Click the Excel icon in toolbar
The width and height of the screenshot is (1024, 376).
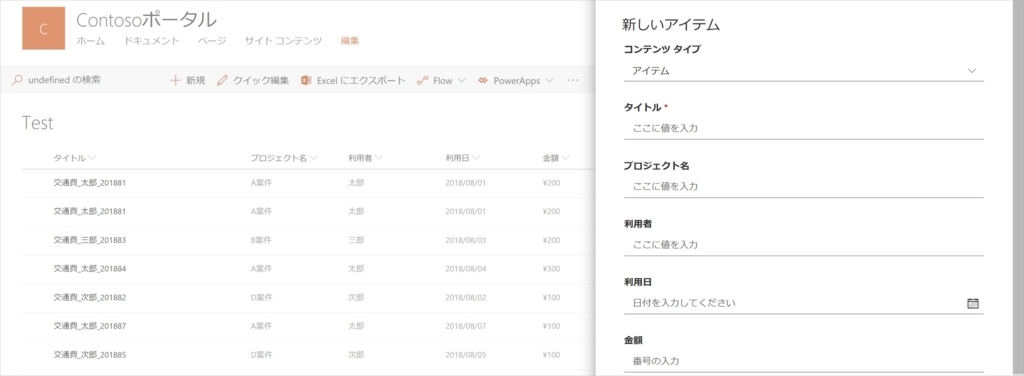[306, 80]
